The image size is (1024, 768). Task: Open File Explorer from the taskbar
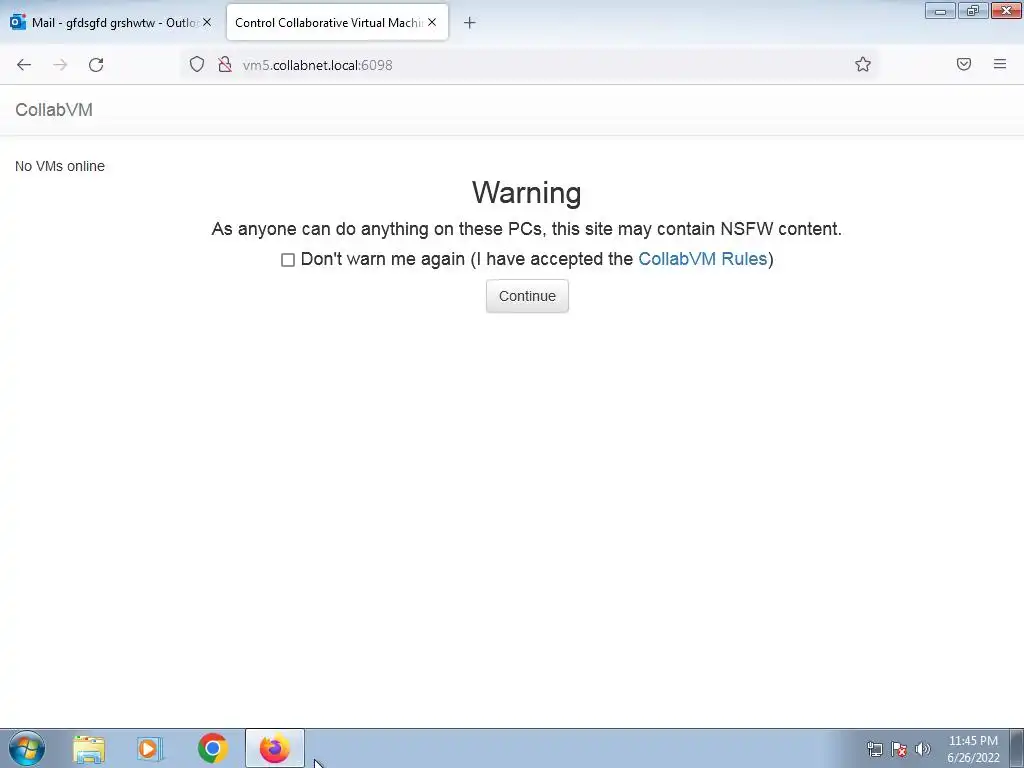coord(89,749)
